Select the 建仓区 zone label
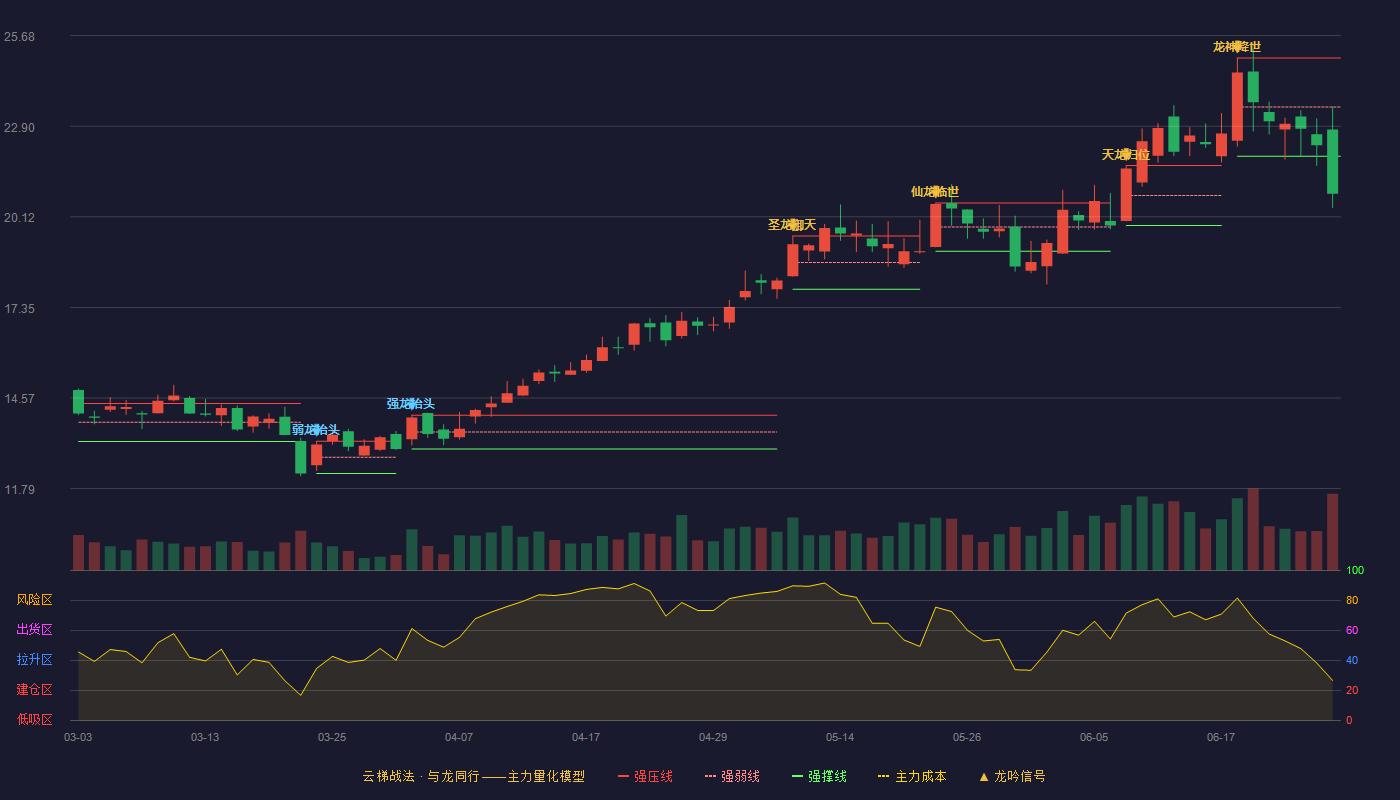1400x800 pixels. [34, 690]
